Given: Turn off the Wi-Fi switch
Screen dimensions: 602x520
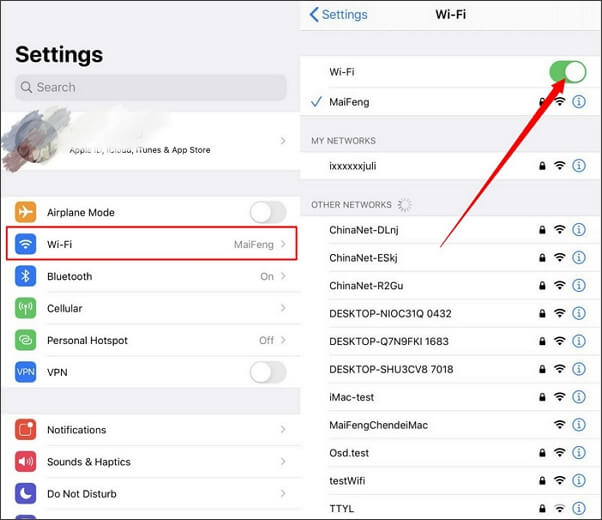Looking at the screenshot, I should 567,72.
